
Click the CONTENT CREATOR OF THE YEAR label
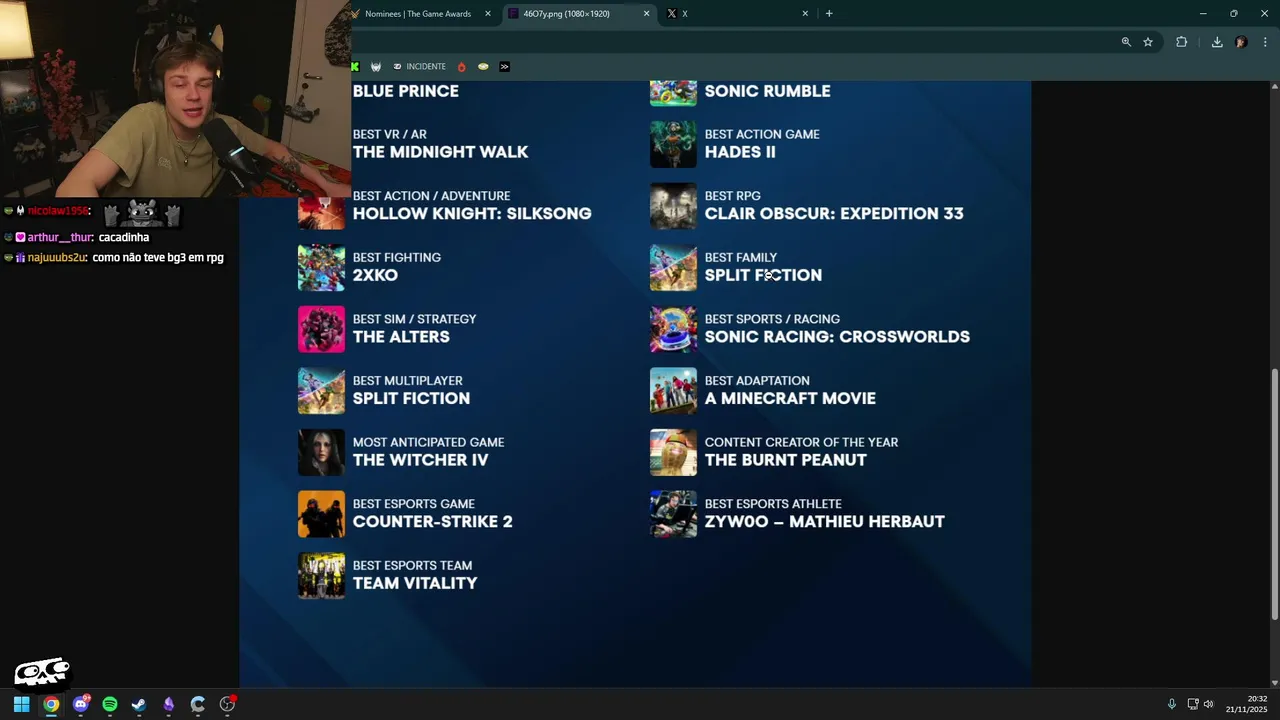coord(801,442)
